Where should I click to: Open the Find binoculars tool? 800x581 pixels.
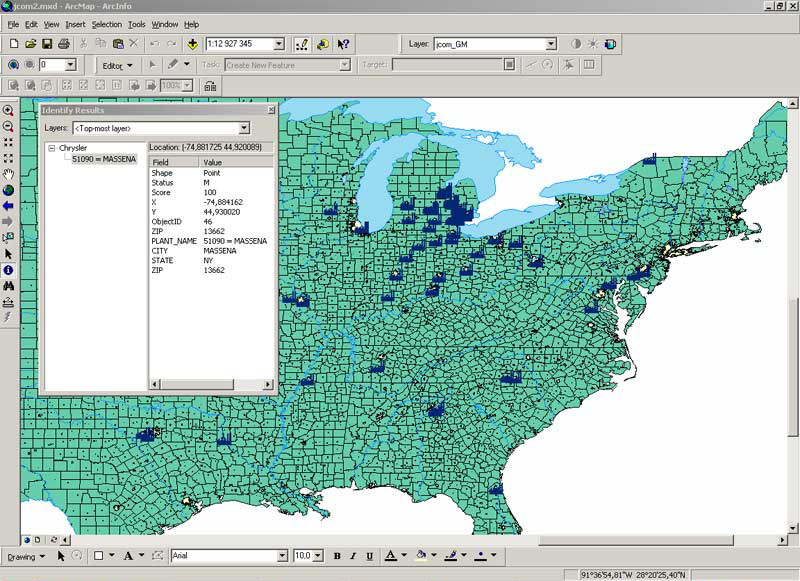(x=9, y=285)
